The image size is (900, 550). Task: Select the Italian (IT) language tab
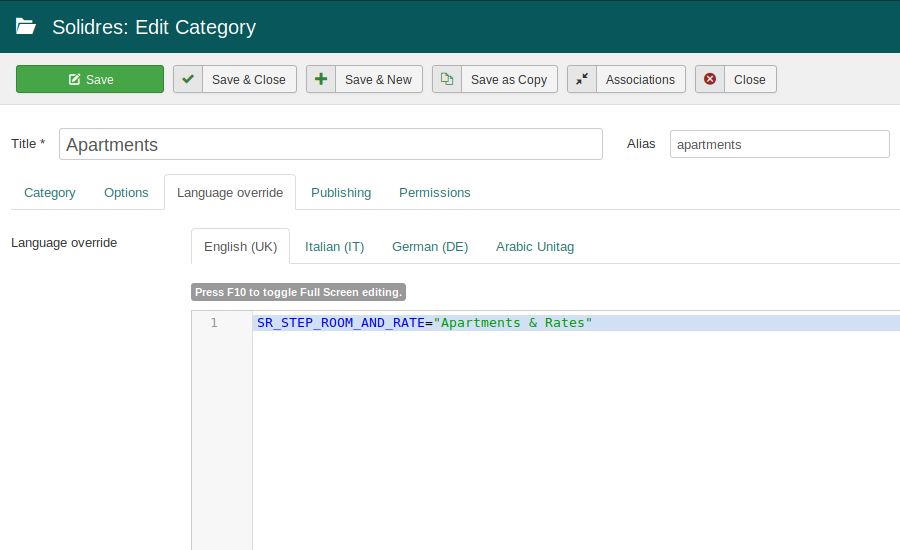(x=334, y=246)
